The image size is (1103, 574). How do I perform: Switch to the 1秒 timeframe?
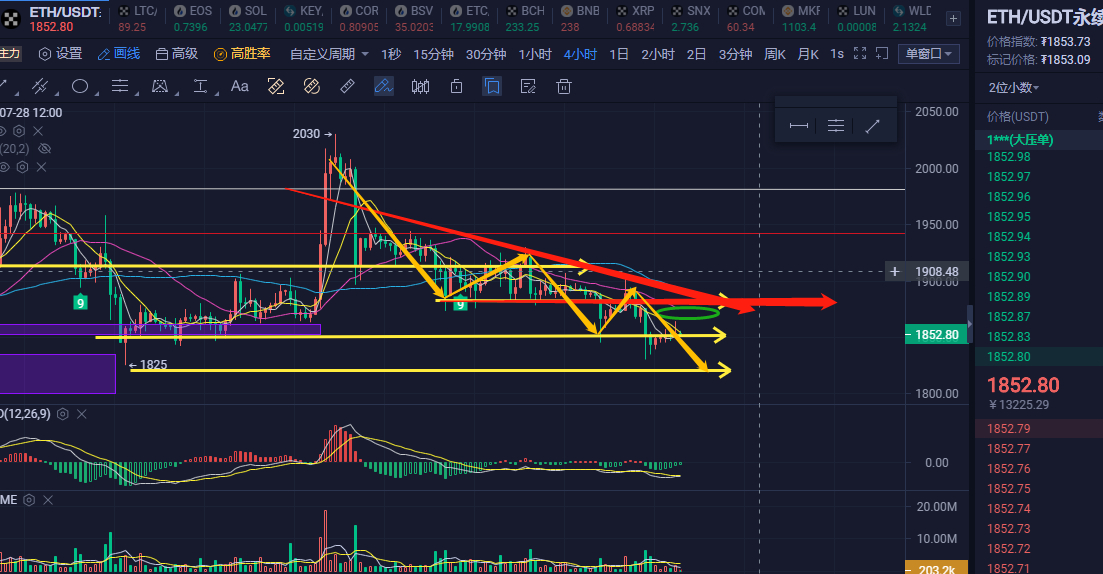tap(390, 53)
